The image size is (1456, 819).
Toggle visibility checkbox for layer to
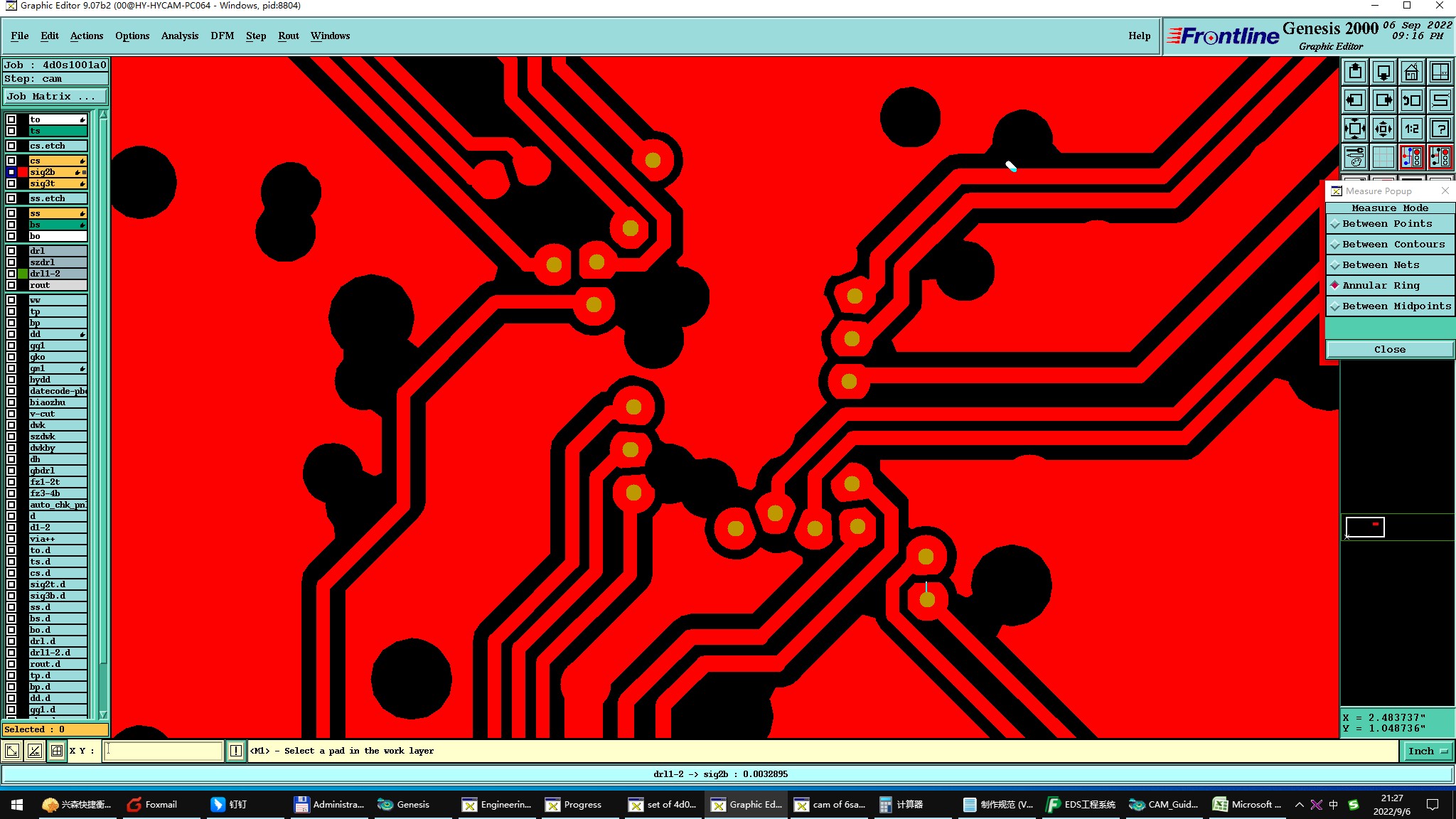click(11, 119)
